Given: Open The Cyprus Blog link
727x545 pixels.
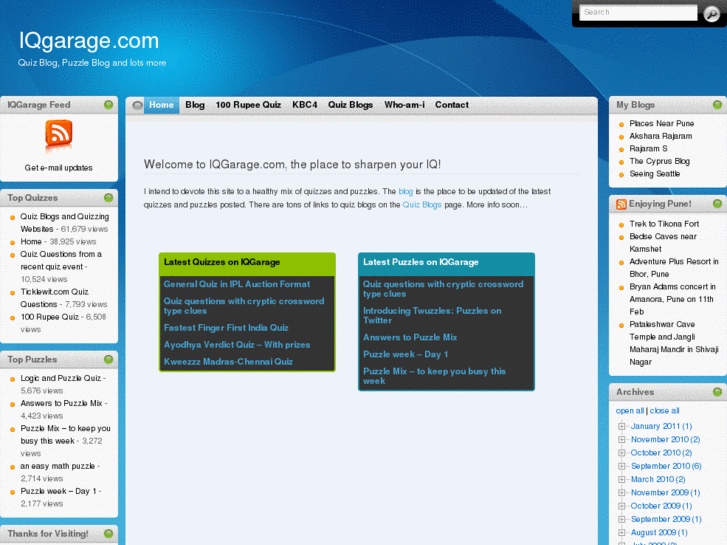Looking at the screenshot, I should 659,161.
